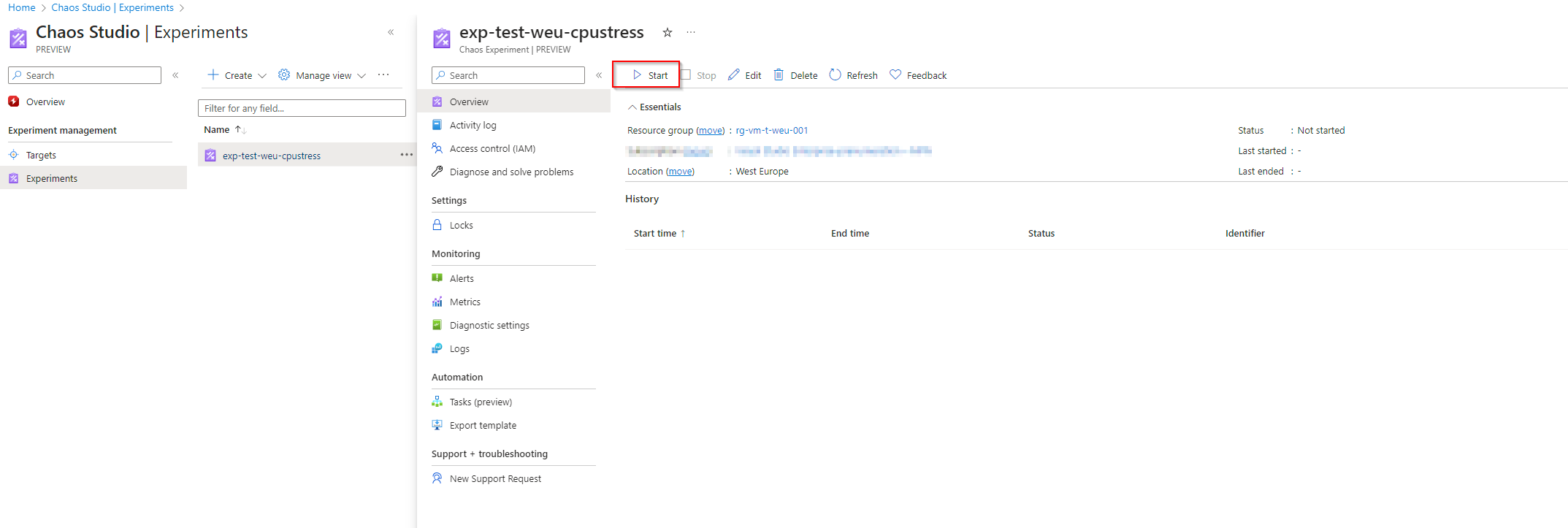Click the Filter for any field input
This screenshot has width=1568, height=528.
click(302, 108)
